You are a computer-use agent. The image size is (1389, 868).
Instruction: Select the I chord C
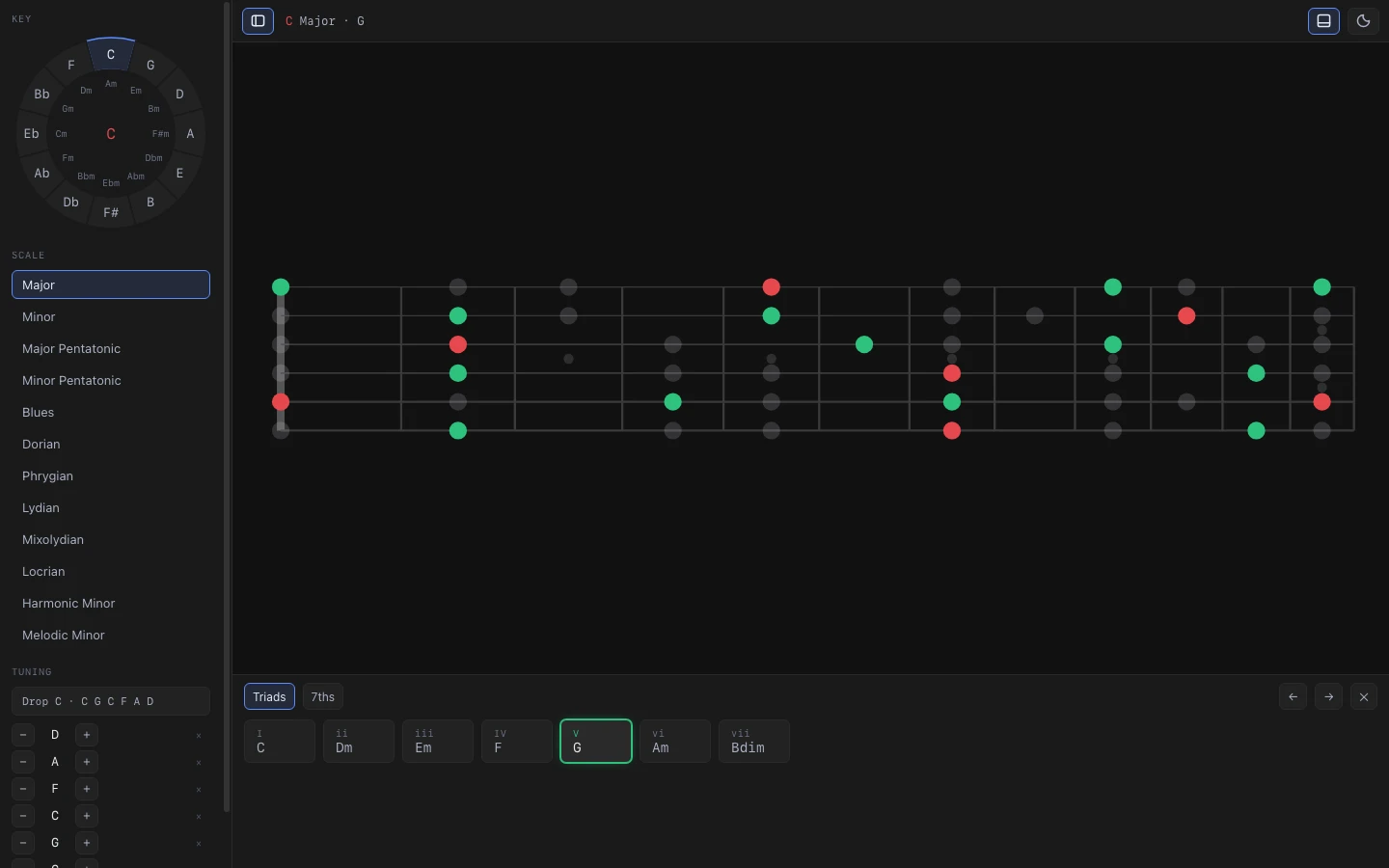(280, 741)
